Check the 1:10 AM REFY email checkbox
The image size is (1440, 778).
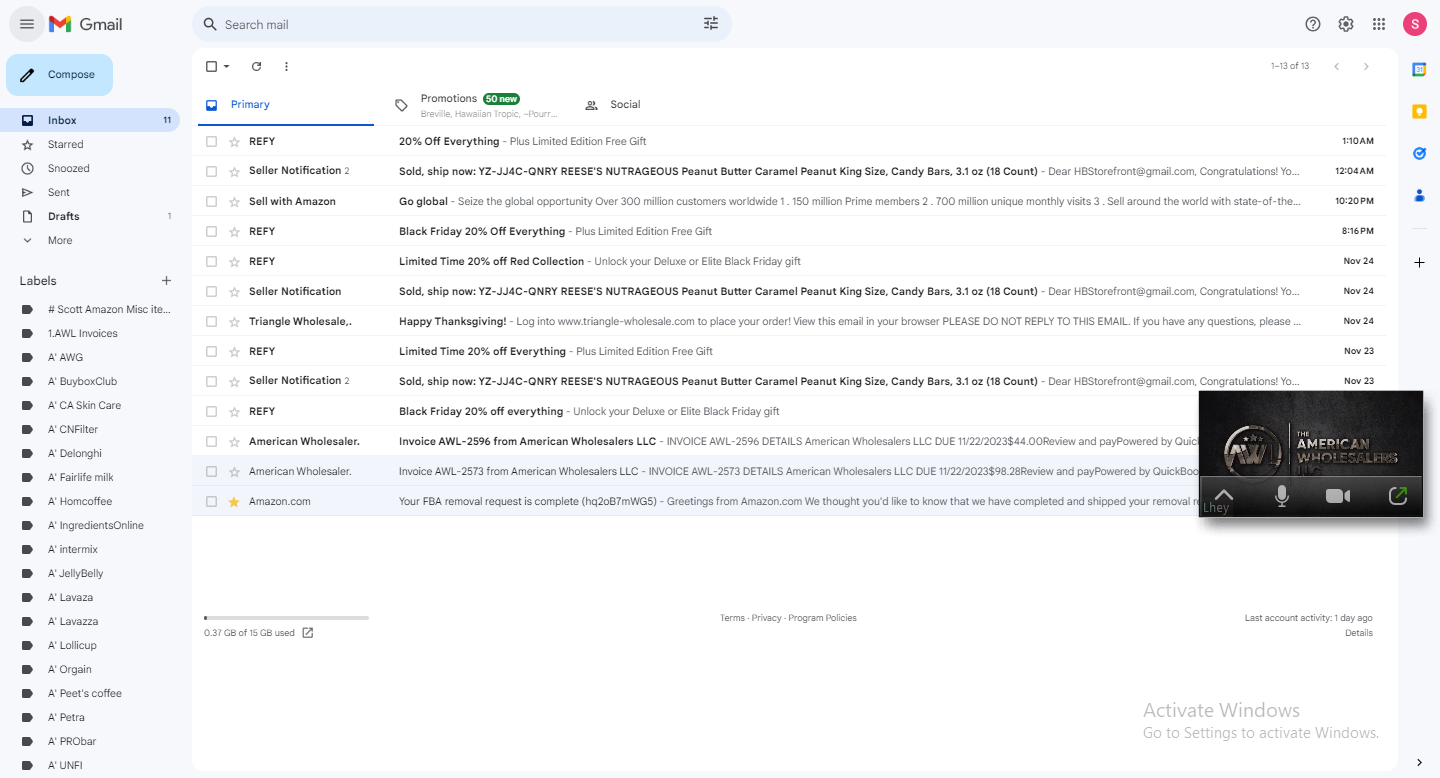pos(211,142)
